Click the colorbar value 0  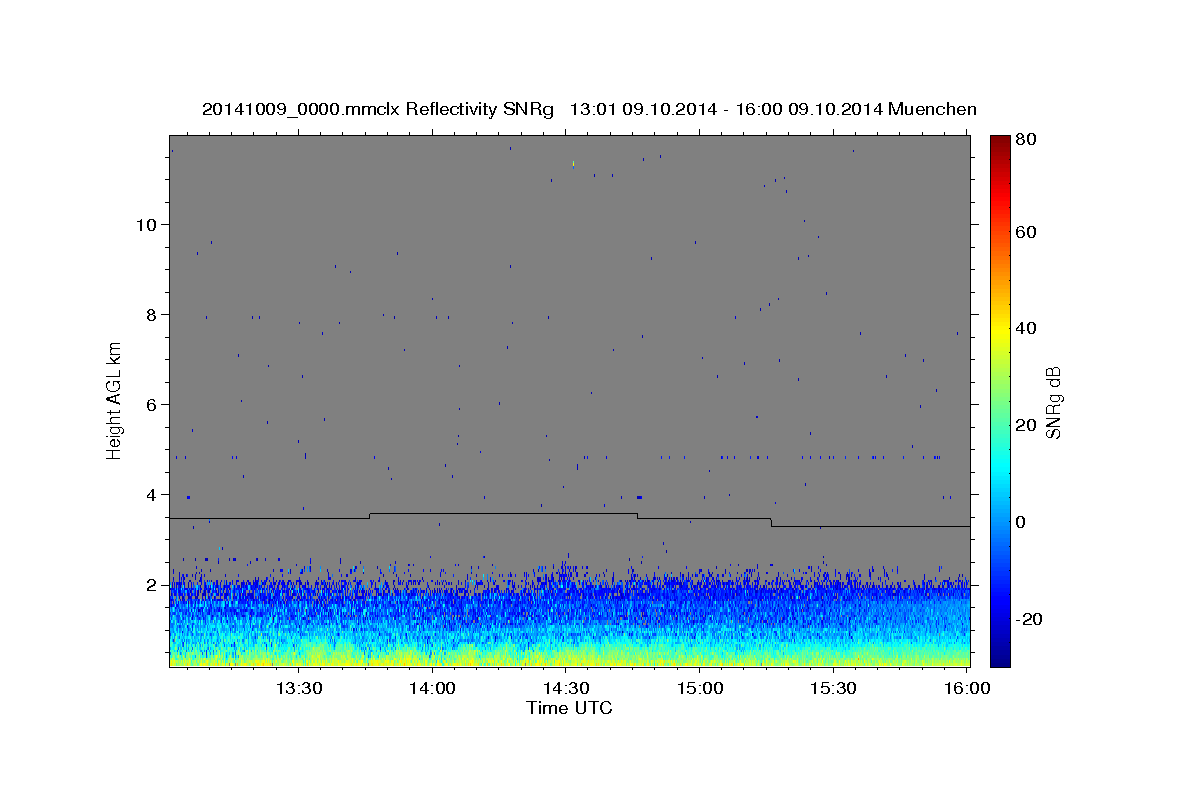(x=1021, y=522)
